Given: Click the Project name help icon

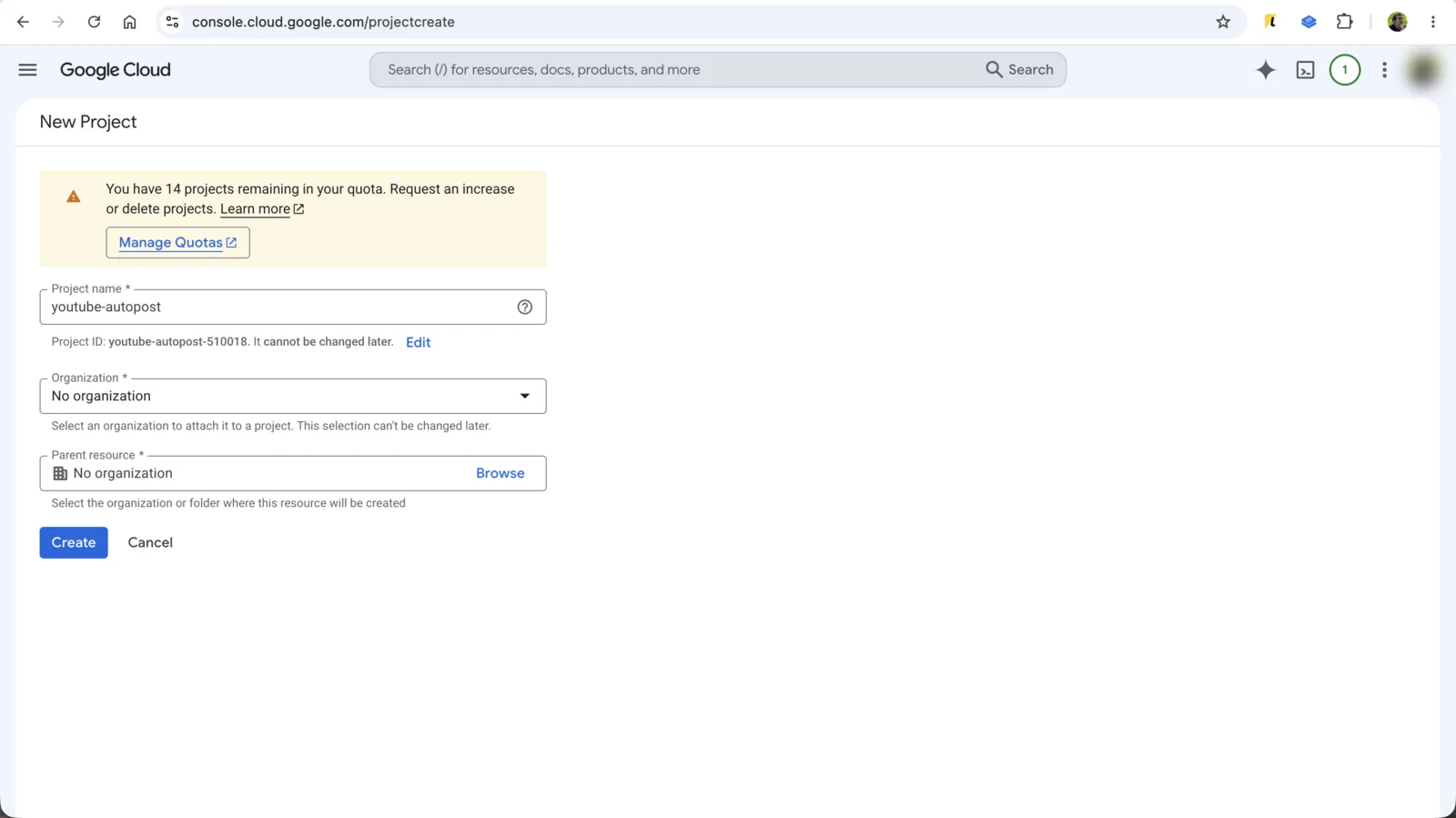Looking at the screenshot, I should point(525,308).
